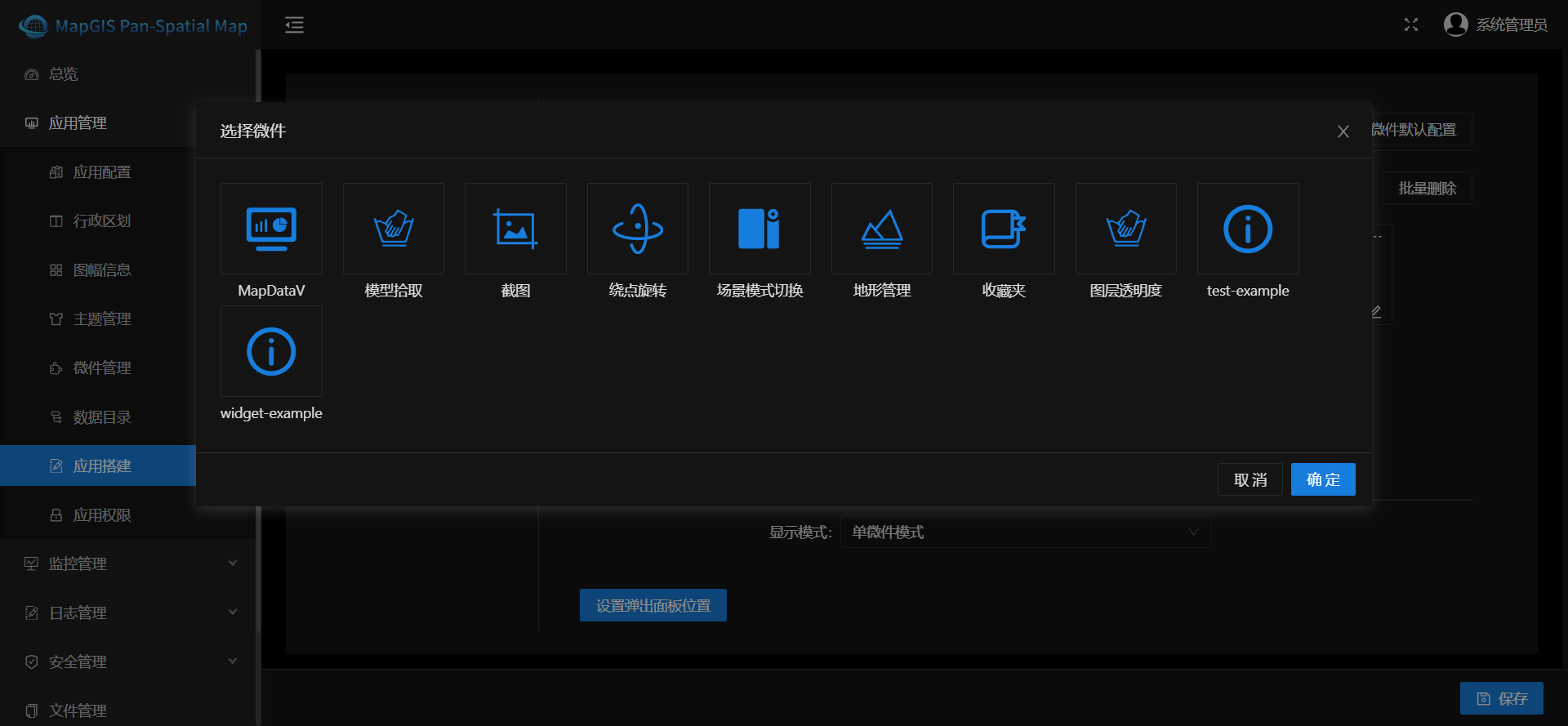Select the 场景模式切换 widget

(759, 229)
